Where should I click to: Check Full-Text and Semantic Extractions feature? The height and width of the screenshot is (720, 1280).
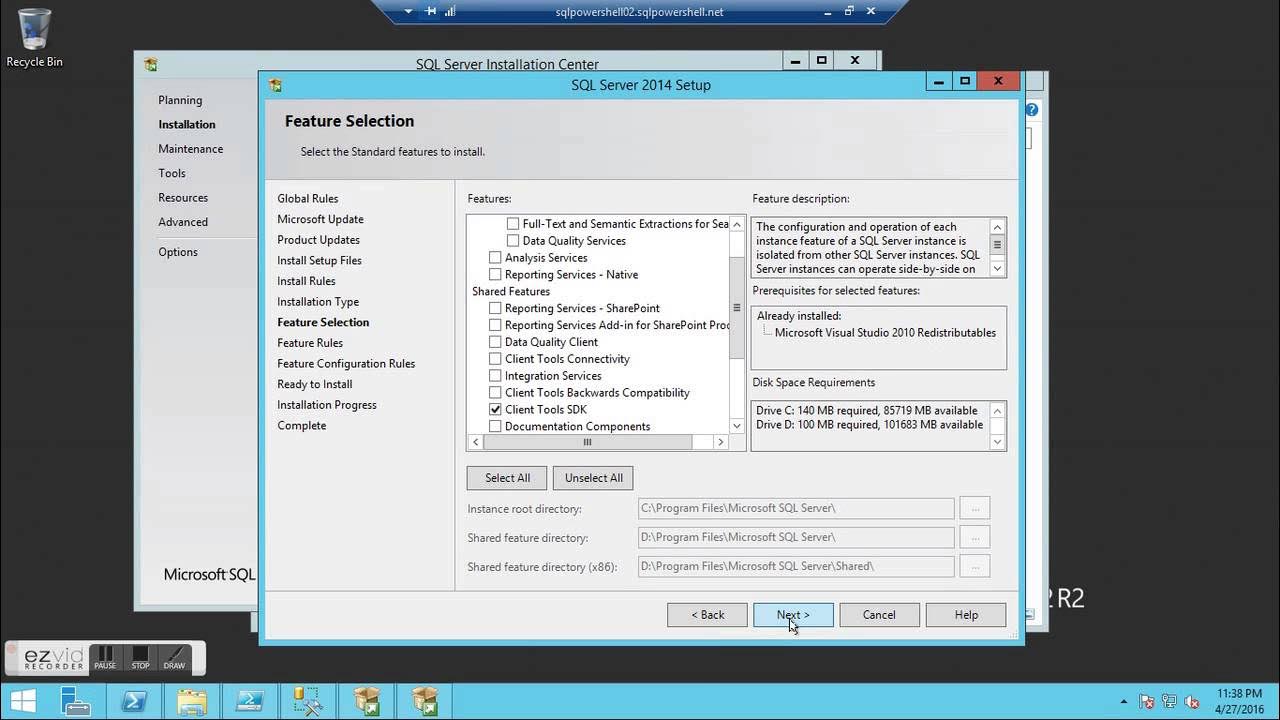click(x=513, y=224)
